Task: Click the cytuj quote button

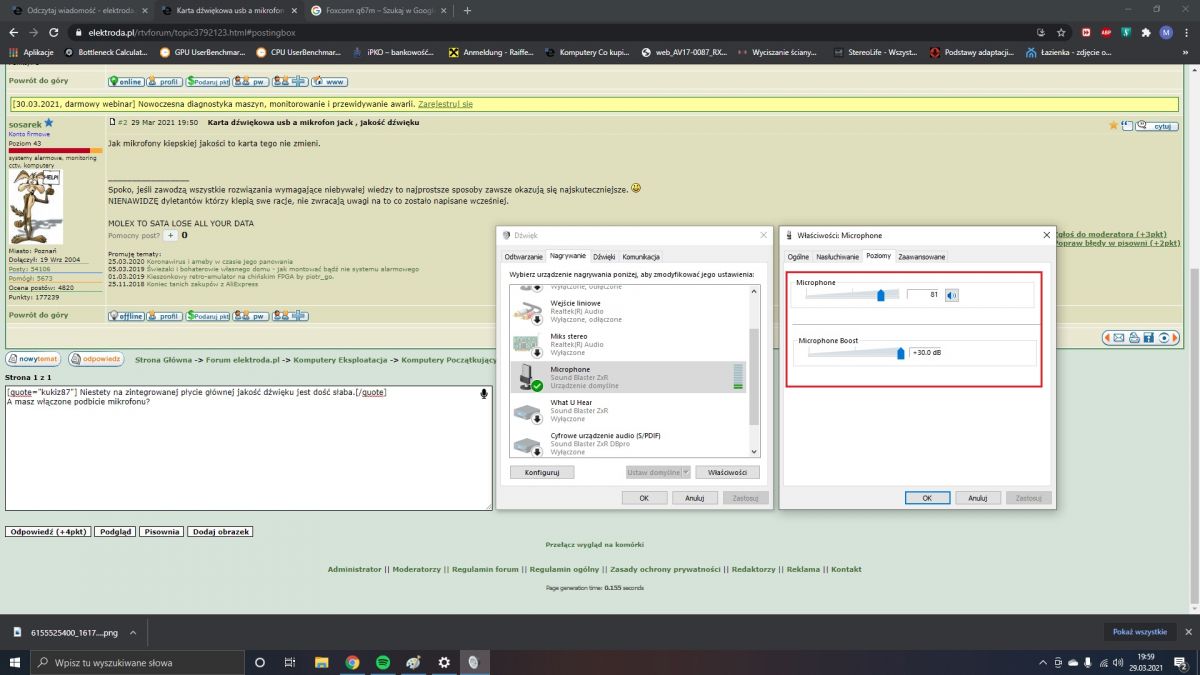Action: point(1159,126)
